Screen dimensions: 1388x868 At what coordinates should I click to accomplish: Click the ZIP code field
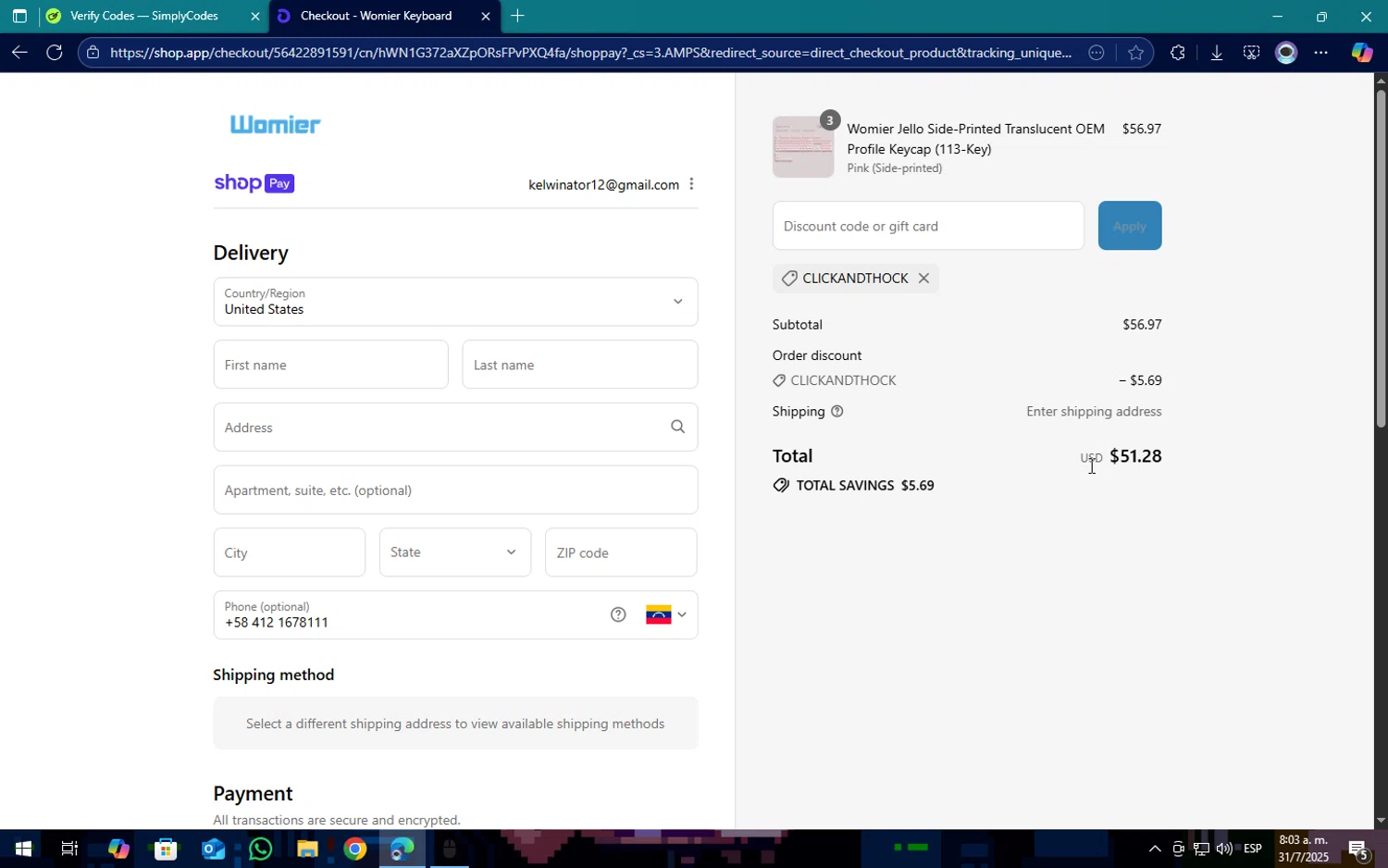621,552
